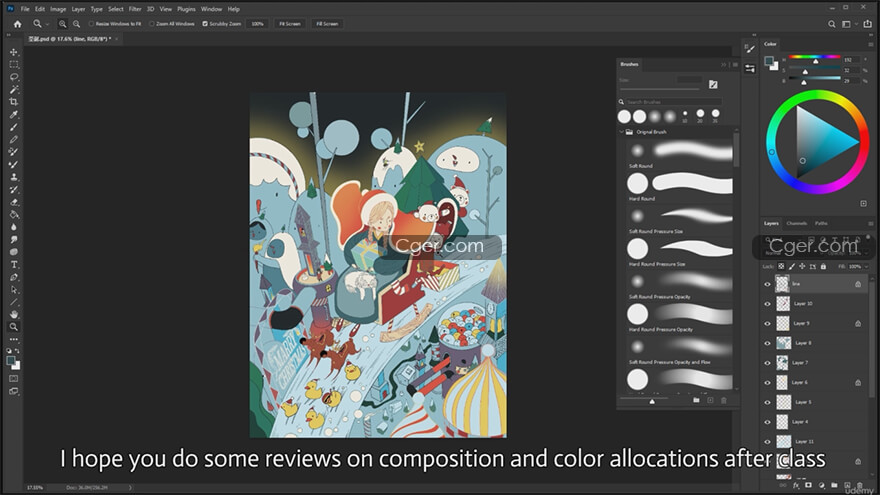The image size is (880, 495).
Task: Select the Lasso tool
Action: (x=13, y=77)
